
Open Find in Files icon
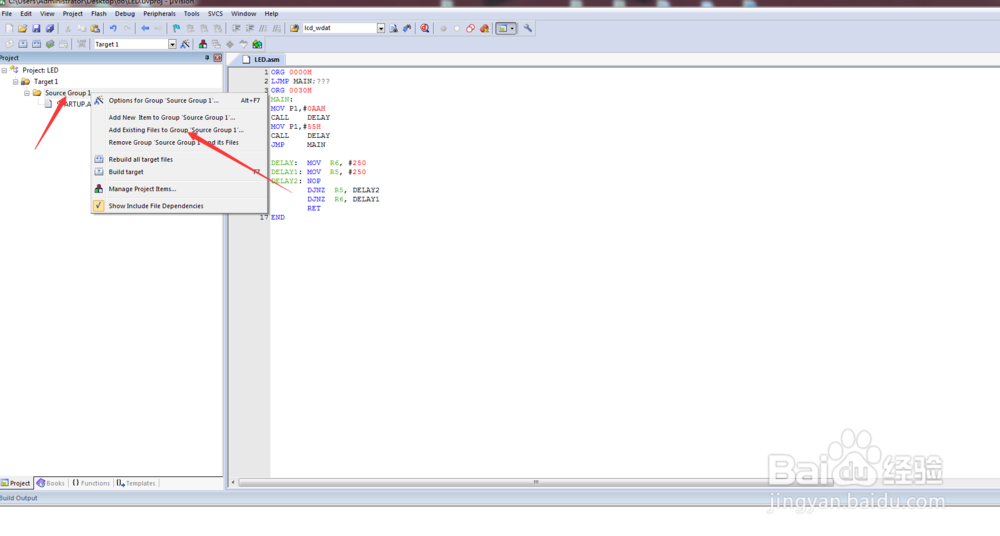click(294, 28)
